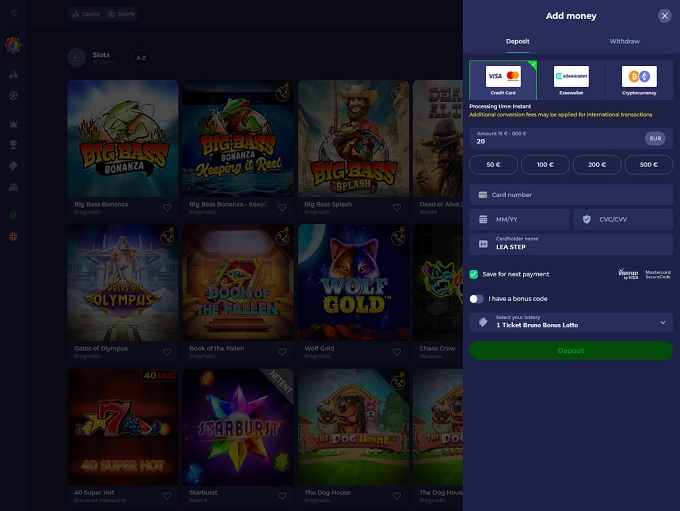
Task: Open the Sports section
Action: 122,15
